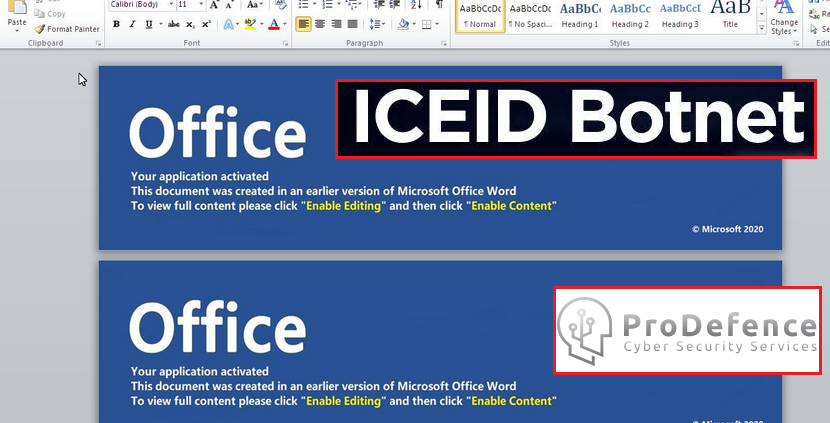Screen dimensions: 830x423
Task: Select the No Spacing style
Action: pyautogui.click(x=530, y=16)
